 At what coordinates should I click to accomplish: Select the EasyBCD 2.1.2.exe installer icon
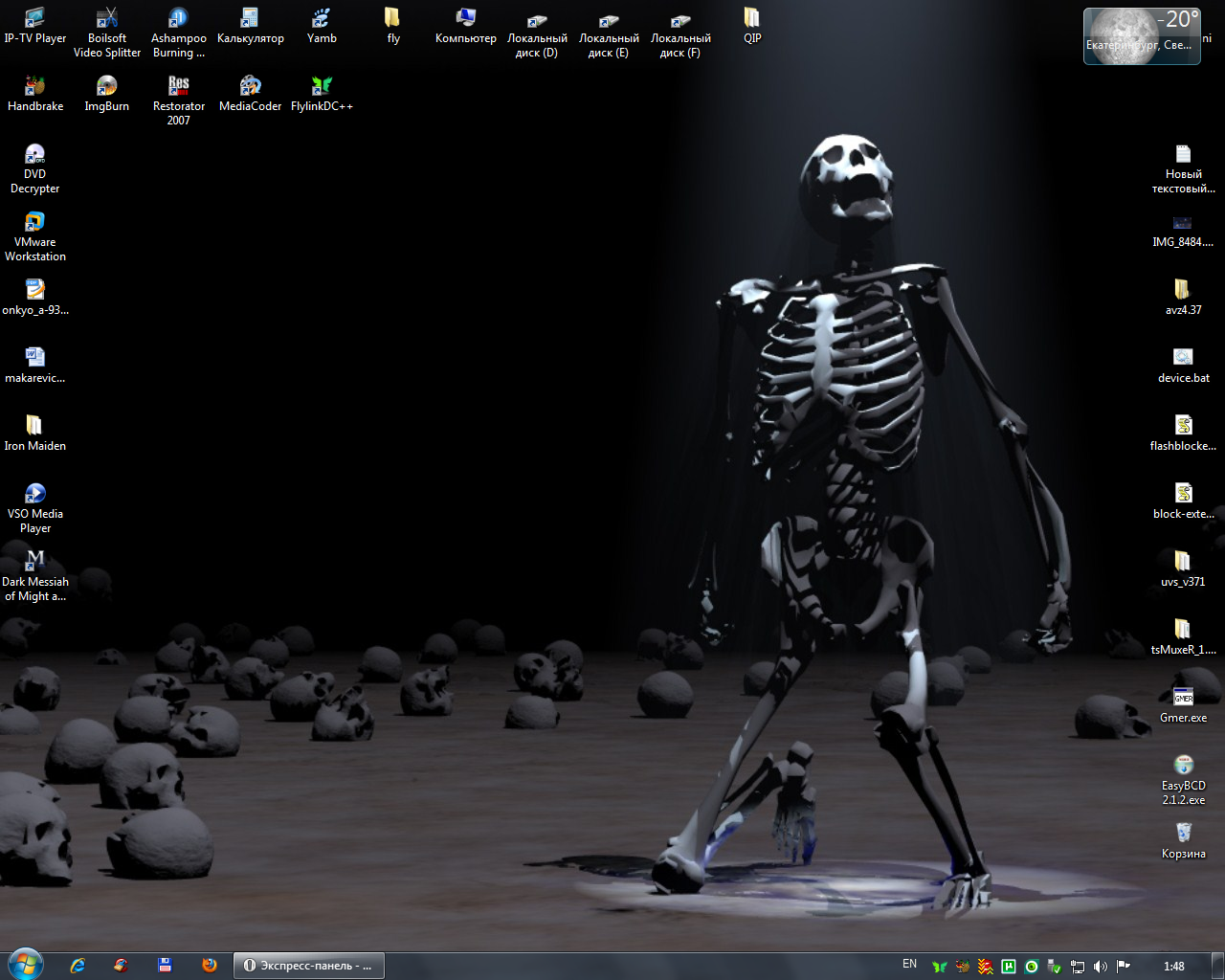(x=1184, y=780)
